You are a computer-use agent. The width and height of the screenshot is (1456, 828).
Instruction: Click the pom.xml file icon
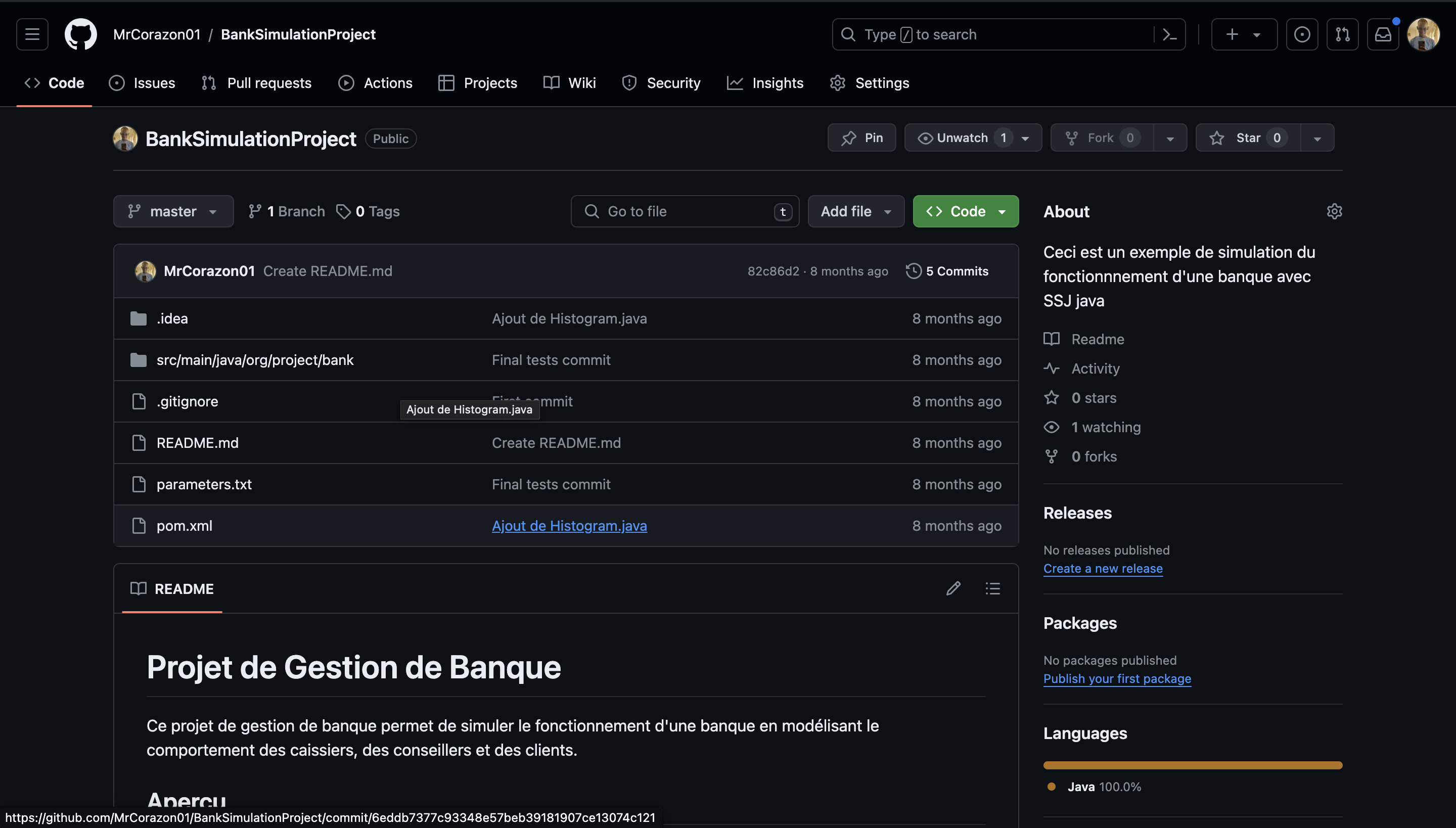pos(139,526)
